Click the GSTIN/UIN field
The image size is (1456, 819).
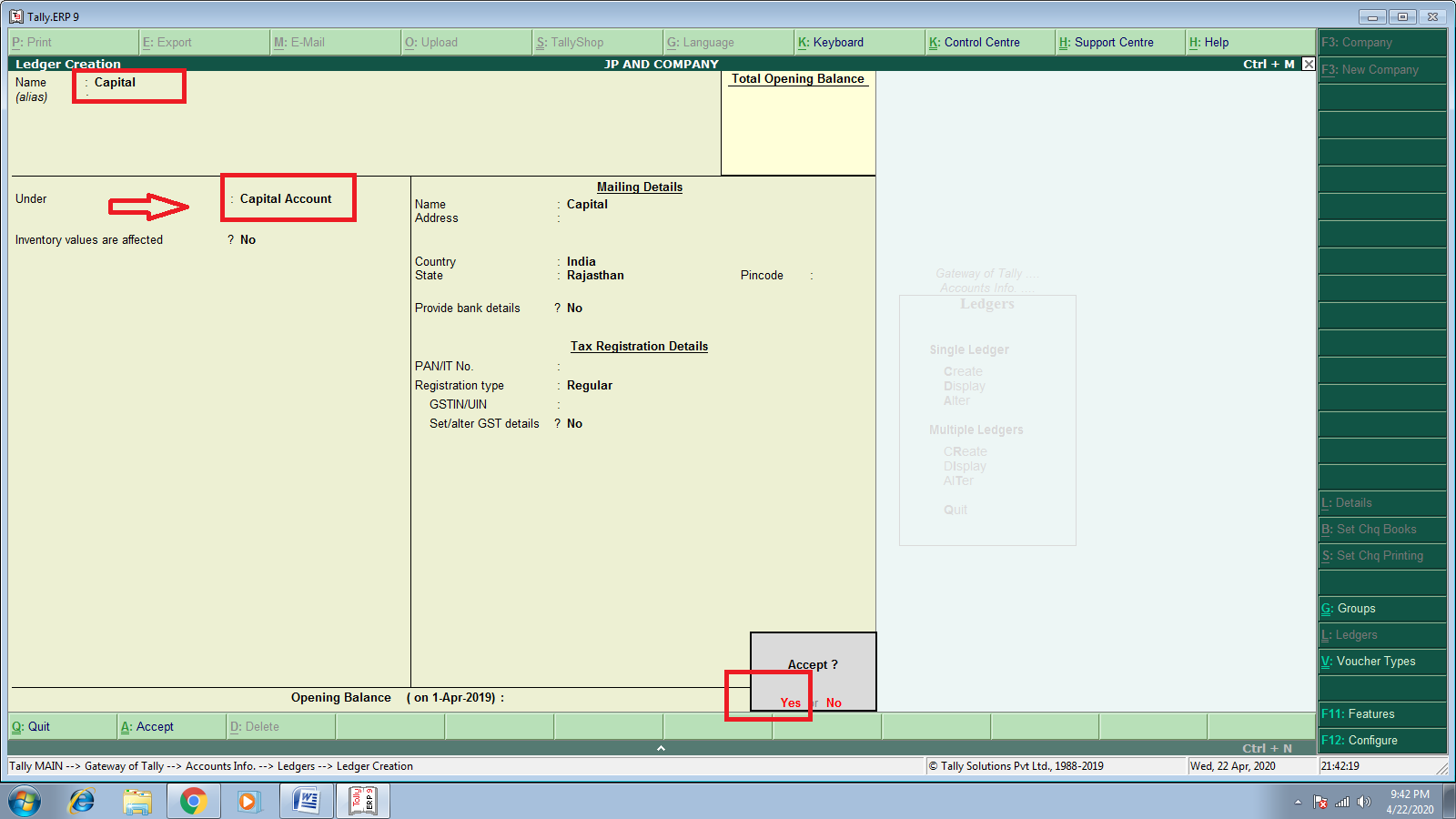637,404
